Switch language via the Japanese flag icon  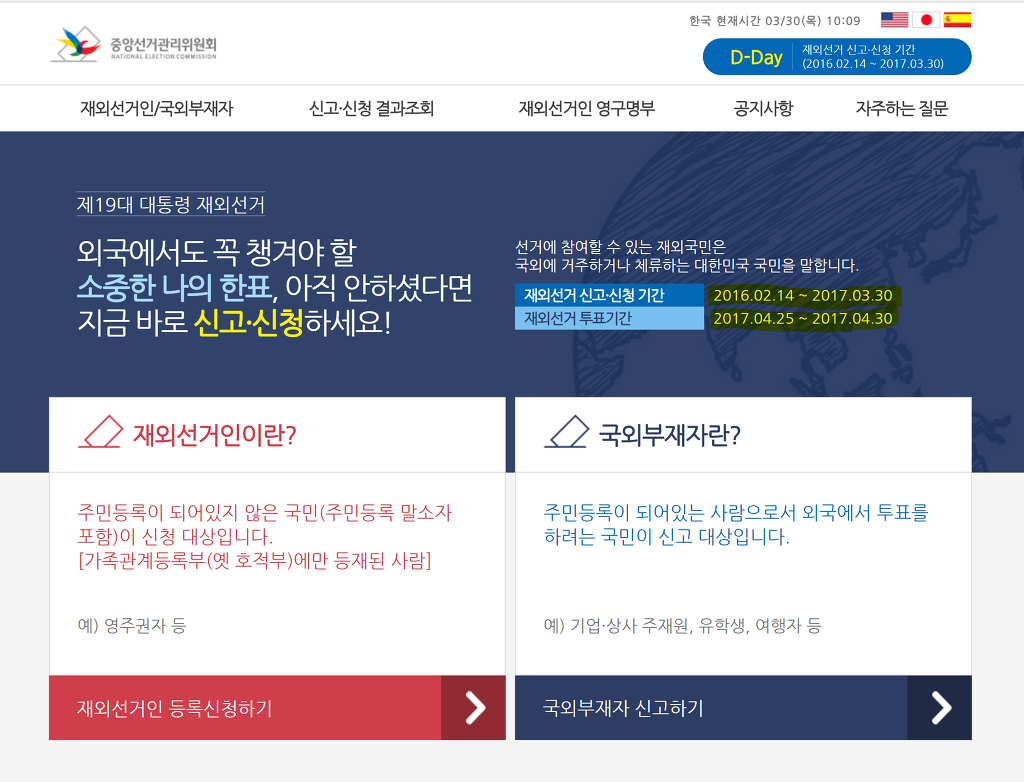pyautogui.click(x=925, y=20)
